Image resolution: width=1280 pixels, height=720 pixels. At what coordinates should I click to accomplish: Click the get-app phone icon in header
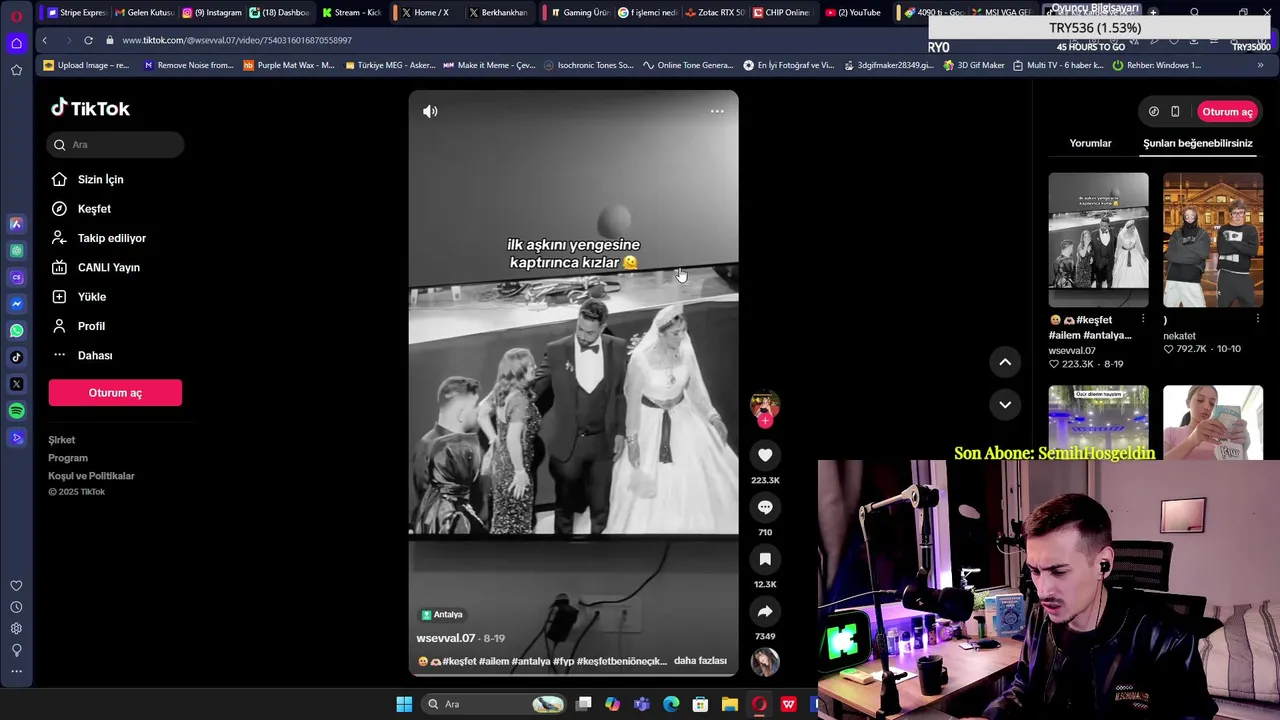tap(1175, 112)
